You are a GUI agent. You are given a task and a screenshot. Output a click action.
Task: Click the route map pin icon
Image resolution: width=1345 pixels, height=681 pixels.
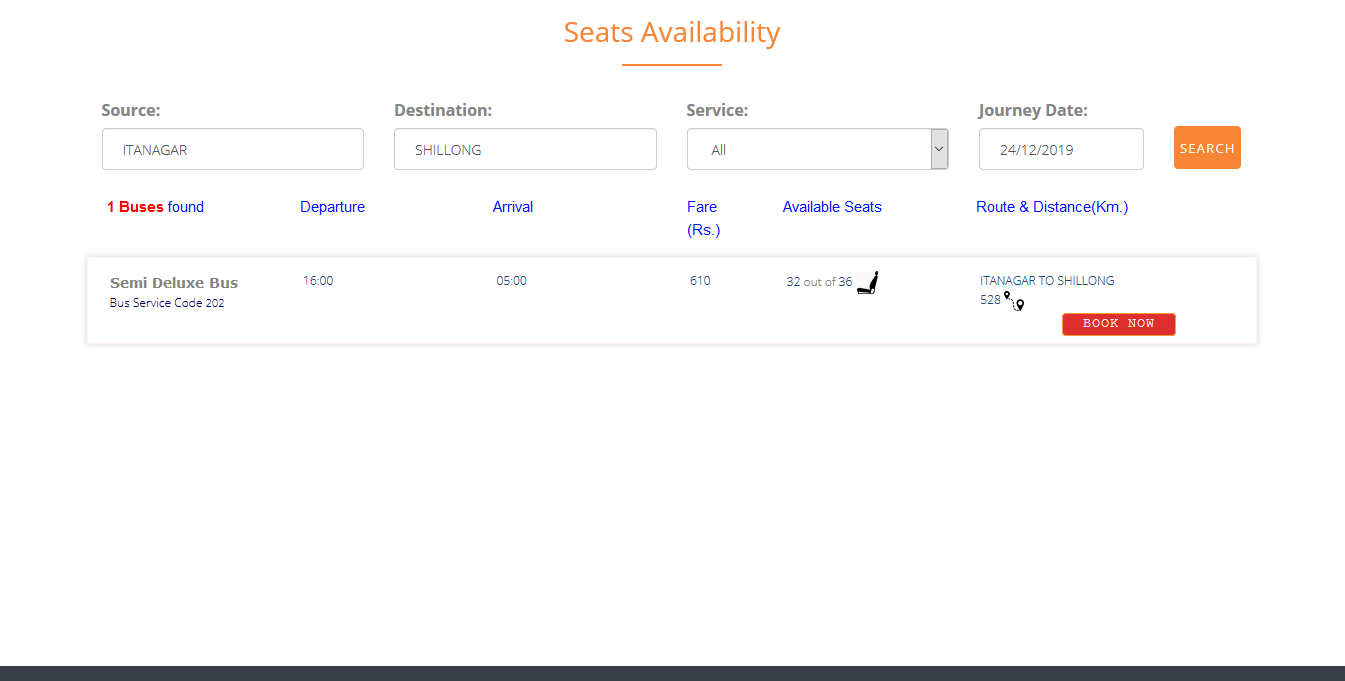[x=1015, y=301]
